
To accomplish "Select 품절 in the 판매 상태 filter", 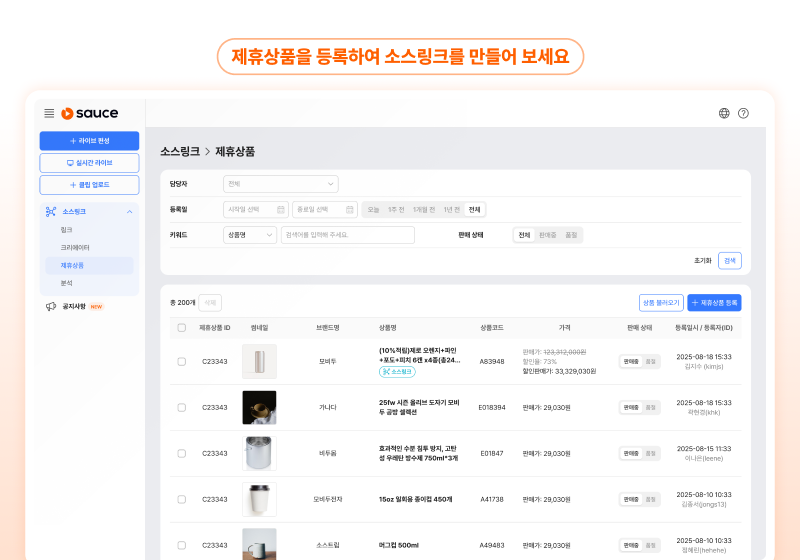I will (x=571, y=235).
